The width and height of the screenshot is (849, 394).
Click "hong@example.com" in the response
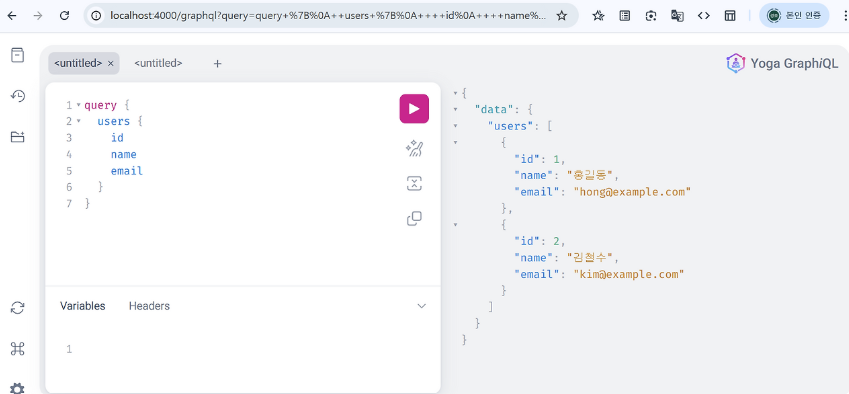[632, 192]
